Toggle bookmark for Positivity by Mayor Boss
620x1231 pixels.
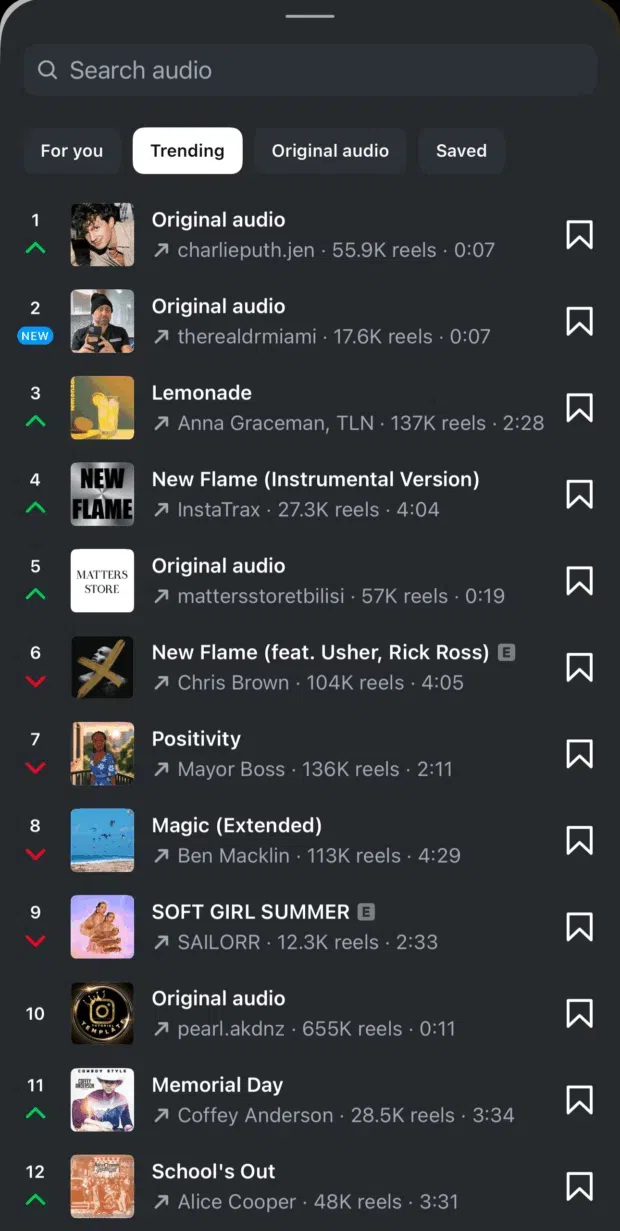579,754
